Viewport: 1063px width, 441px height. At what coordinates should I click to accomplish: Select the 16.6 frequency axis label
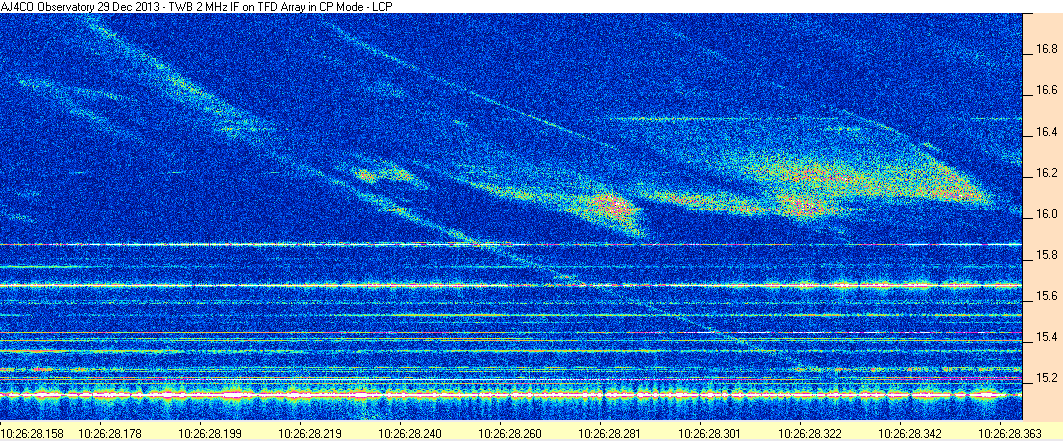pyautogui.click(x=1046, y=90)
